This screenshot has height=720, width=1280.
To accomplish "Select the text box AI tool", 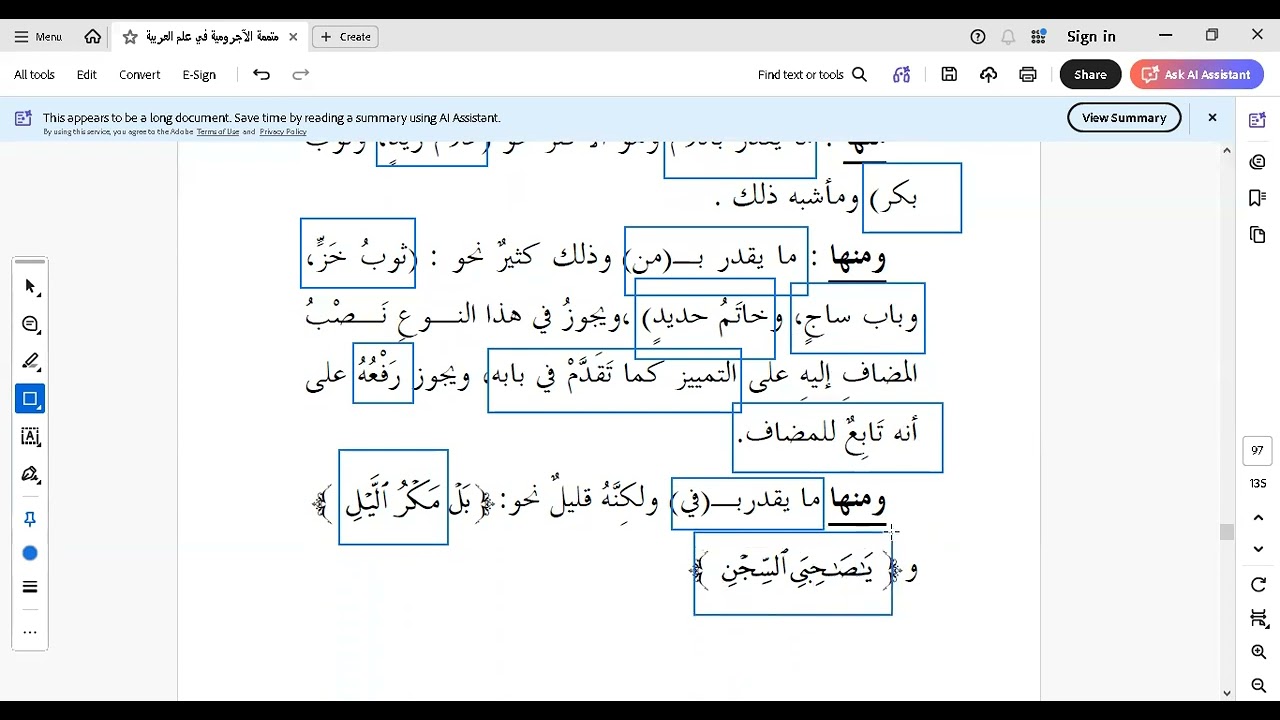I will tap(30, 437).
